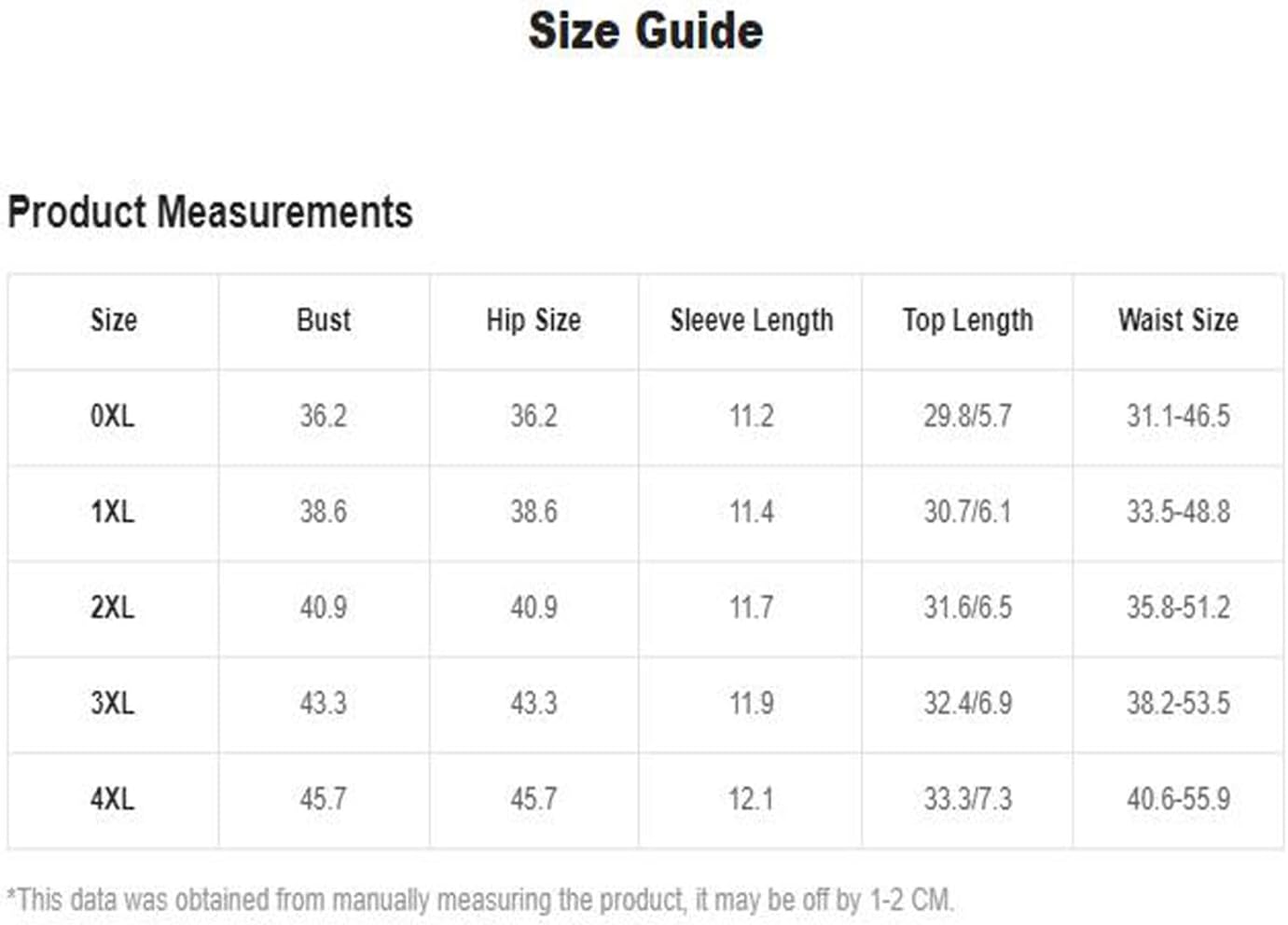Select the Top Length column header
Screen dimensions: 1288x925
point(968,321)
